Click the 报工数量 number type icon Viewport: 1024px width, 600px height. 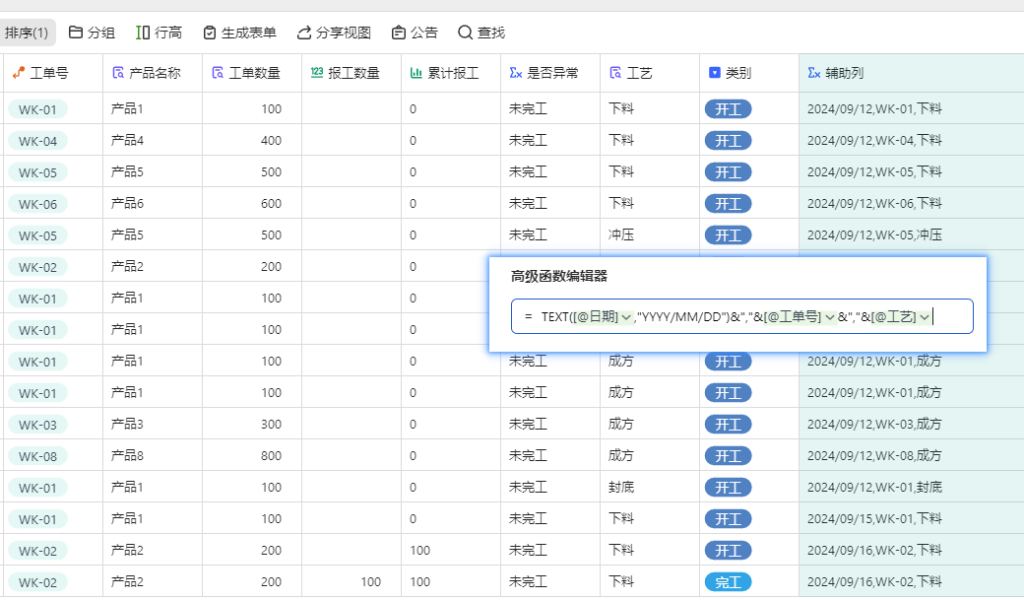point(317,72)
